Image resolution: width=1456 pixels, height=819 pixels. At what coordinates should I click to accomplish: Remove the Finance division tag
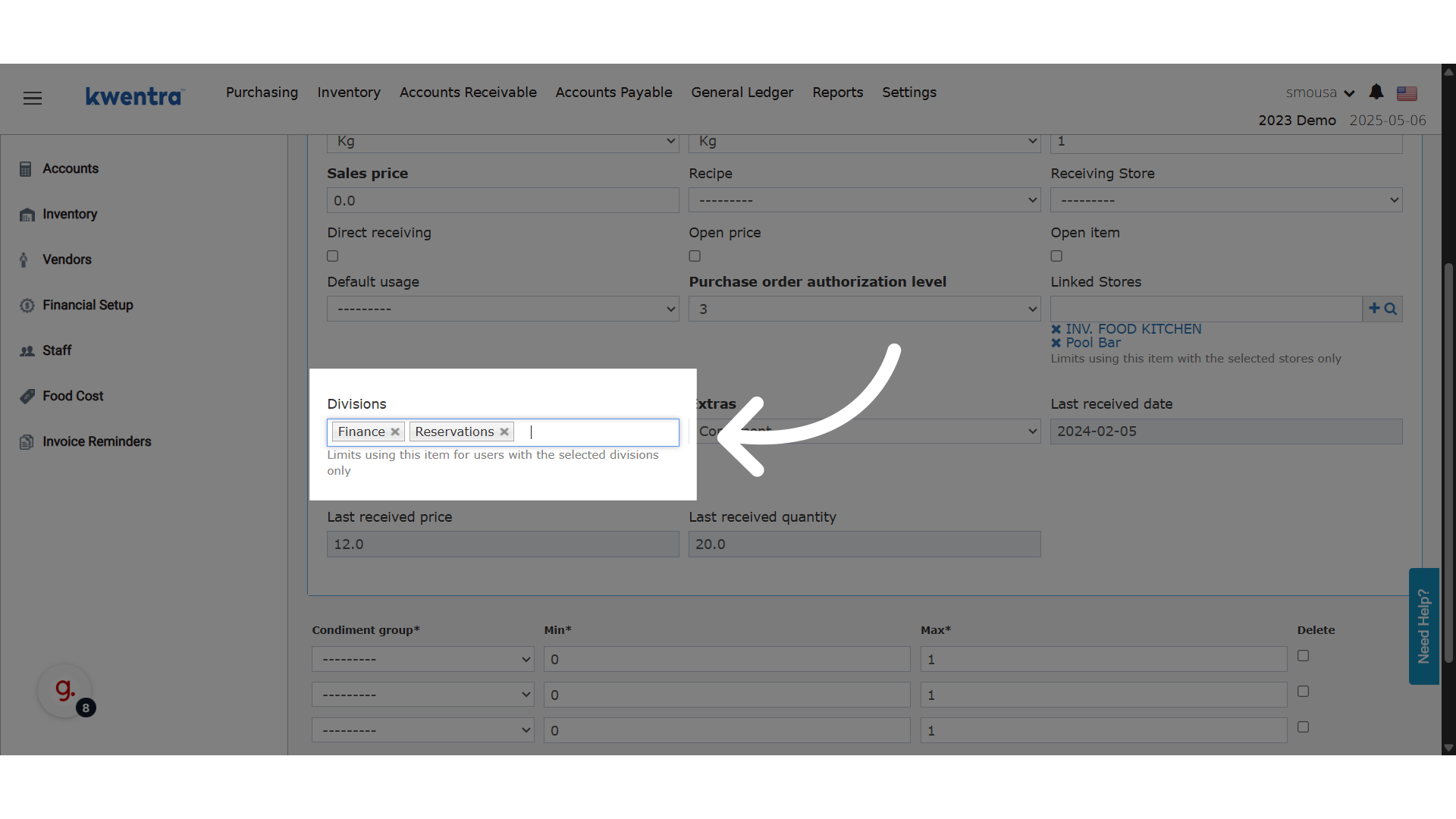coord(395,431)
